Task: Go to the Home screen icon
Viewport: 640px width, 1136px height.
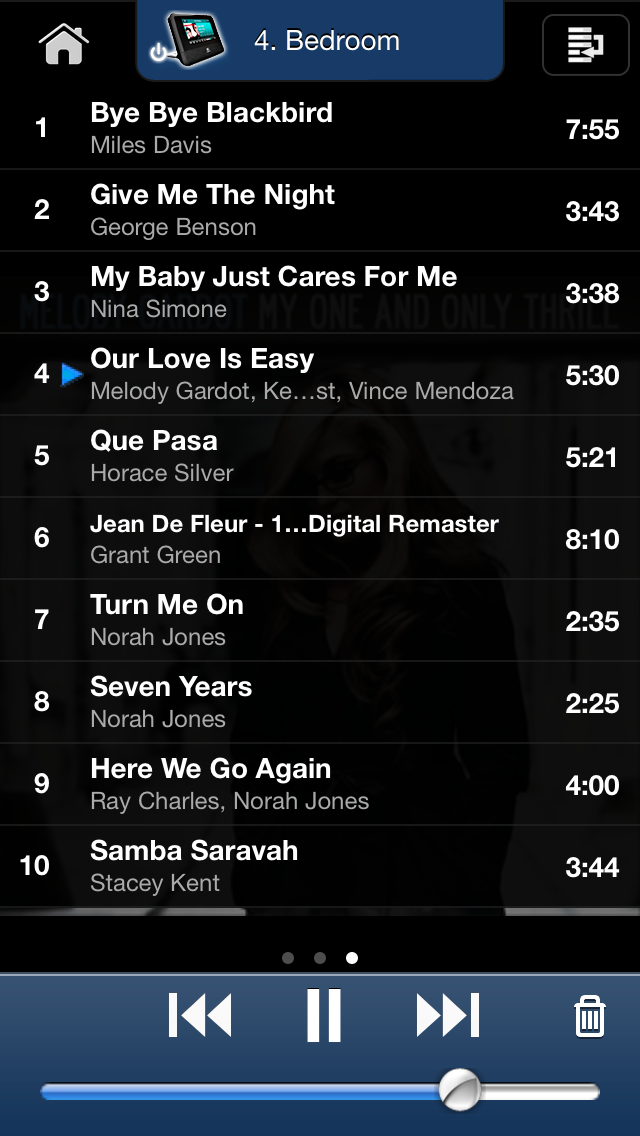Action: [64, 43]
